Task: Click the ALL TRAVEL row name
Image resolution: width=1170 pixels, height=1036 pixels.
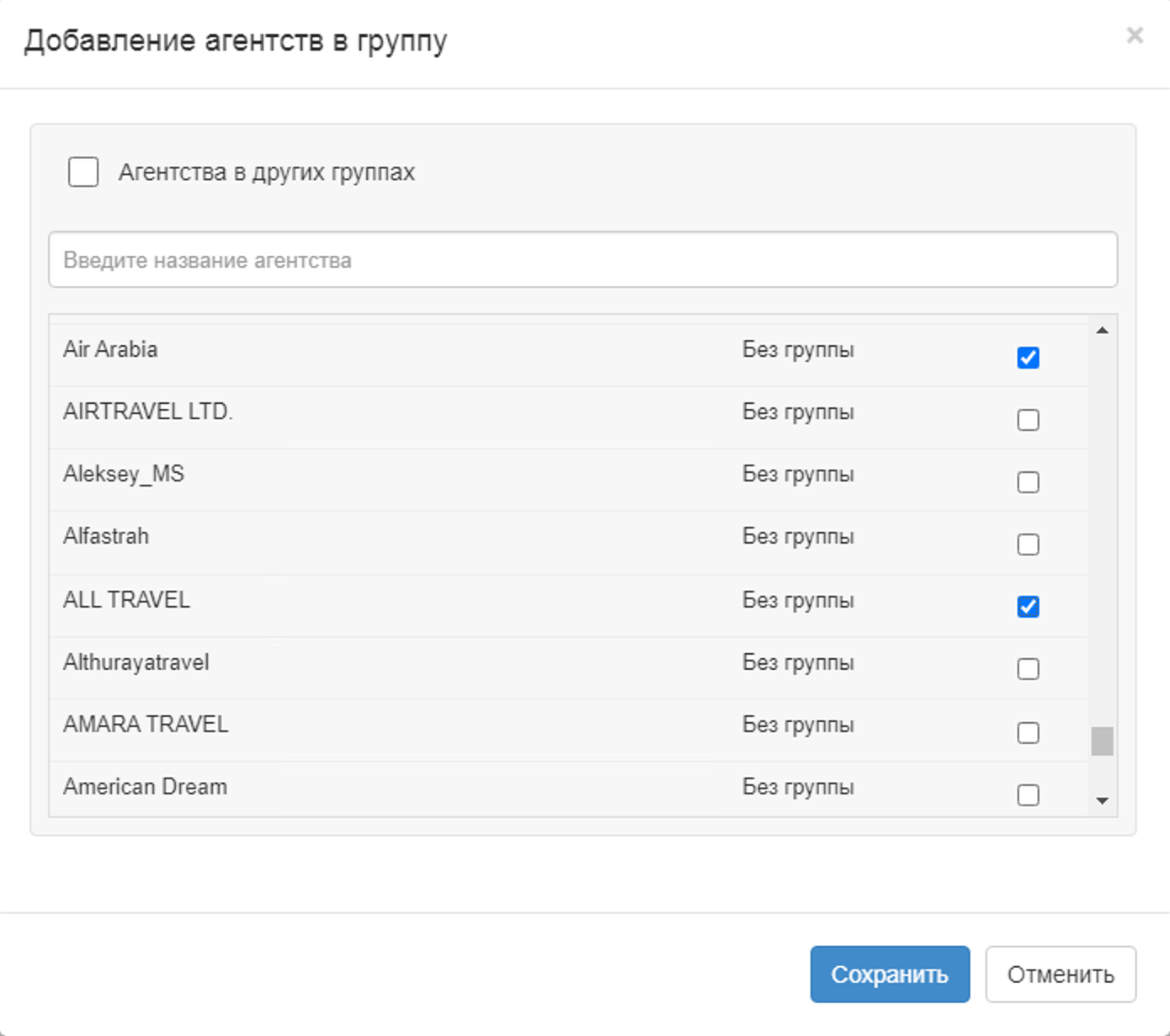Action: point(126,600)
